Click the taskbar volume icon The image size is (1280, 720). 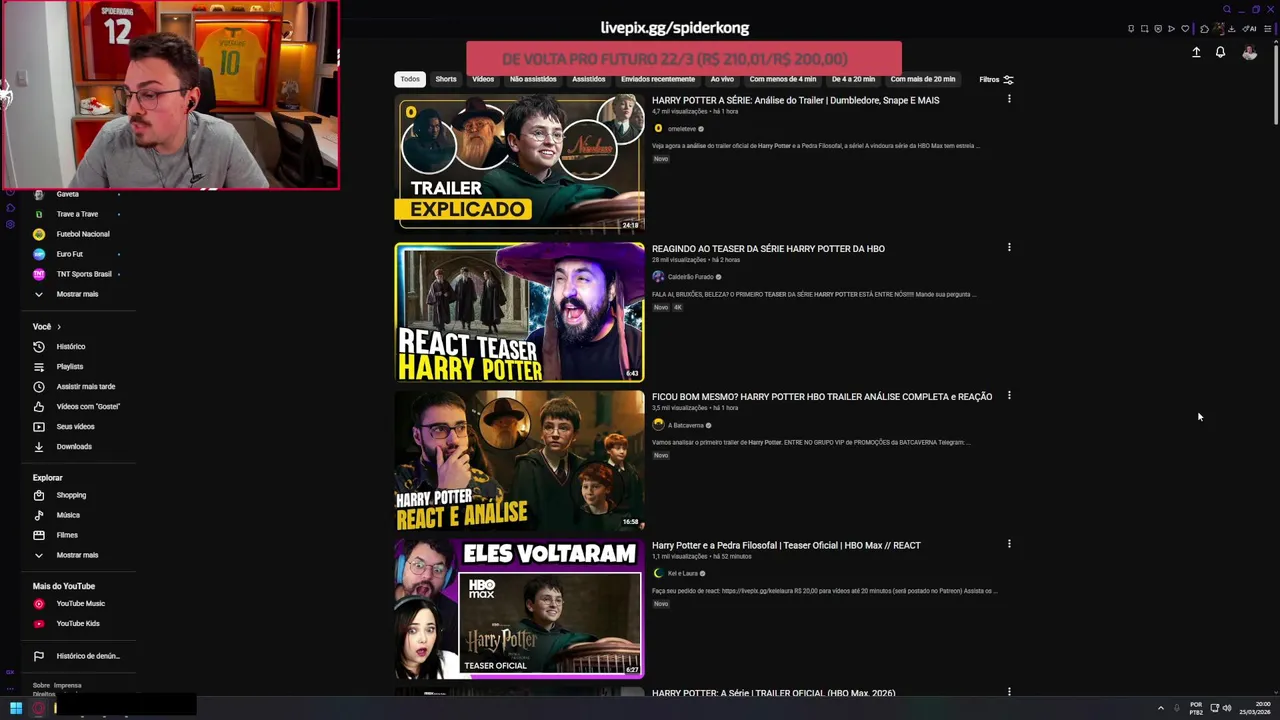coord(1227,708)
